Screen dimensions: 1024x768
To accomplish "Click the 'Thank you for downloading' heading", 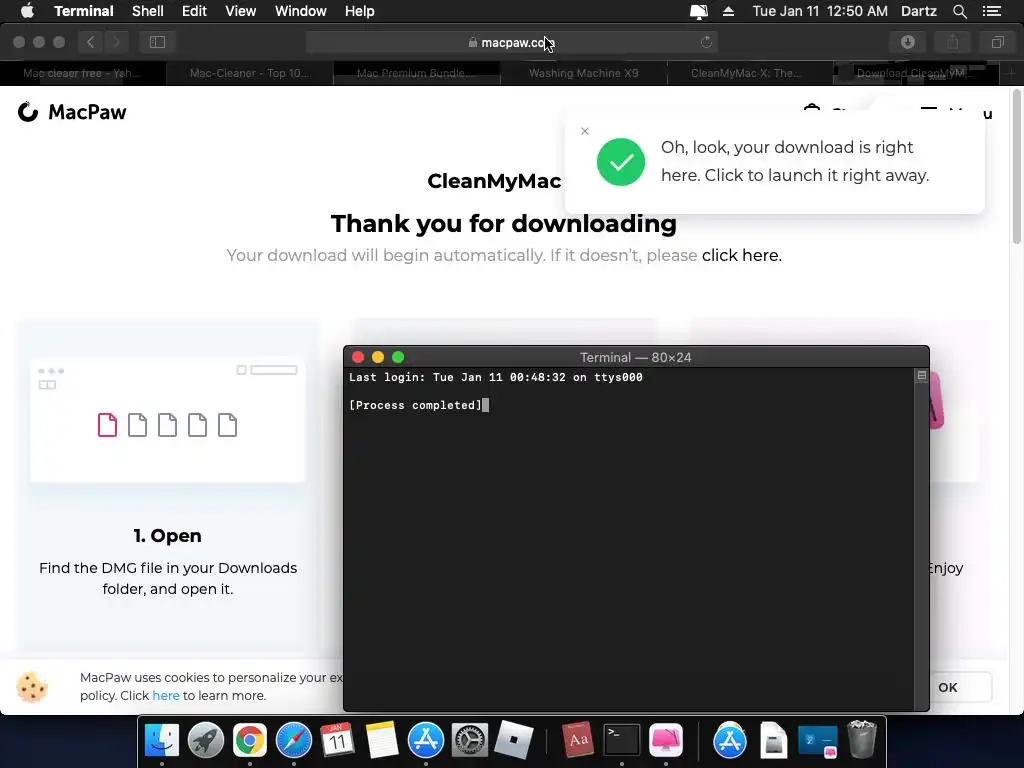I will (x=504, y=223).
